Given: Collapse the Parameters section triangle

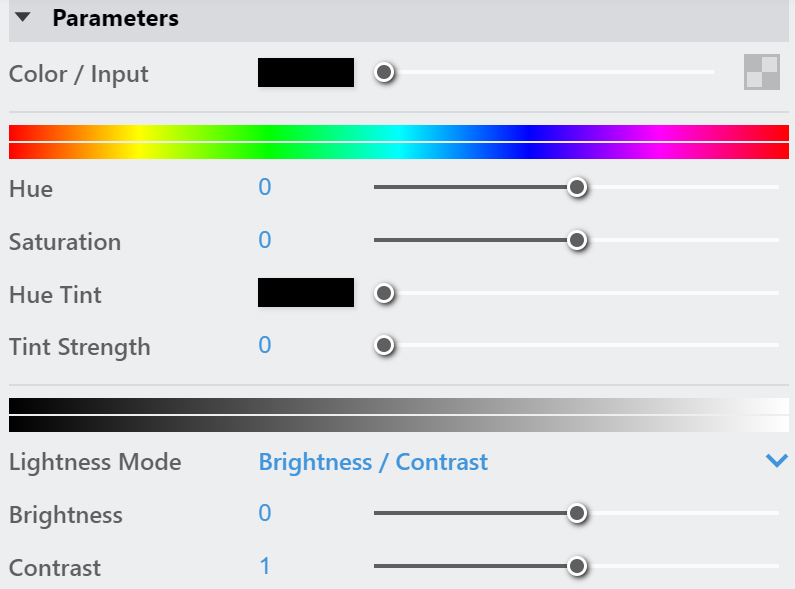Looking at the screenshot, I should click(x=23, y=18).
